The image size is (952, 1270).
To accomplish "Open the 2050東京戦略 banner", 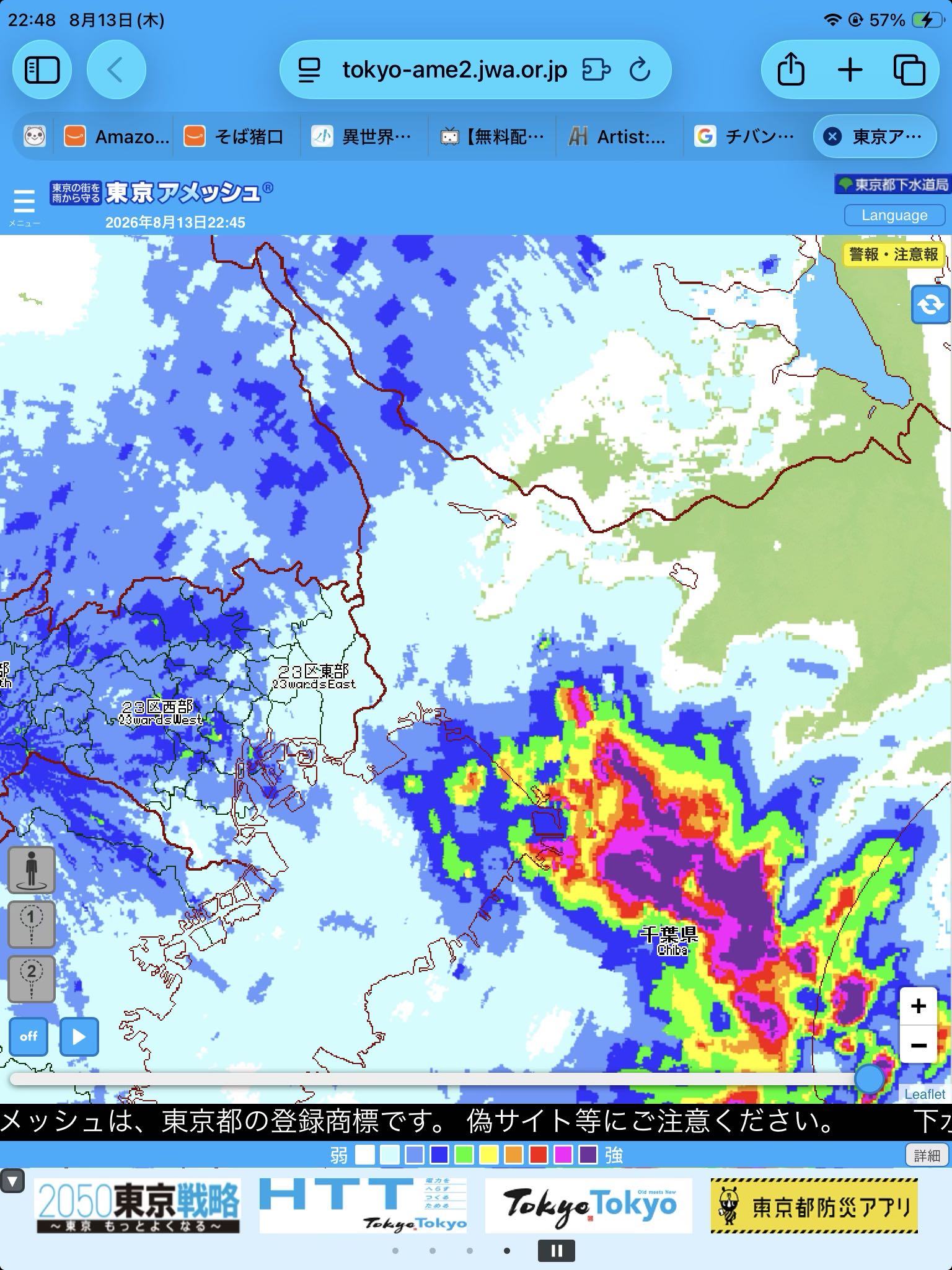I will click(x=138, y=1207).
